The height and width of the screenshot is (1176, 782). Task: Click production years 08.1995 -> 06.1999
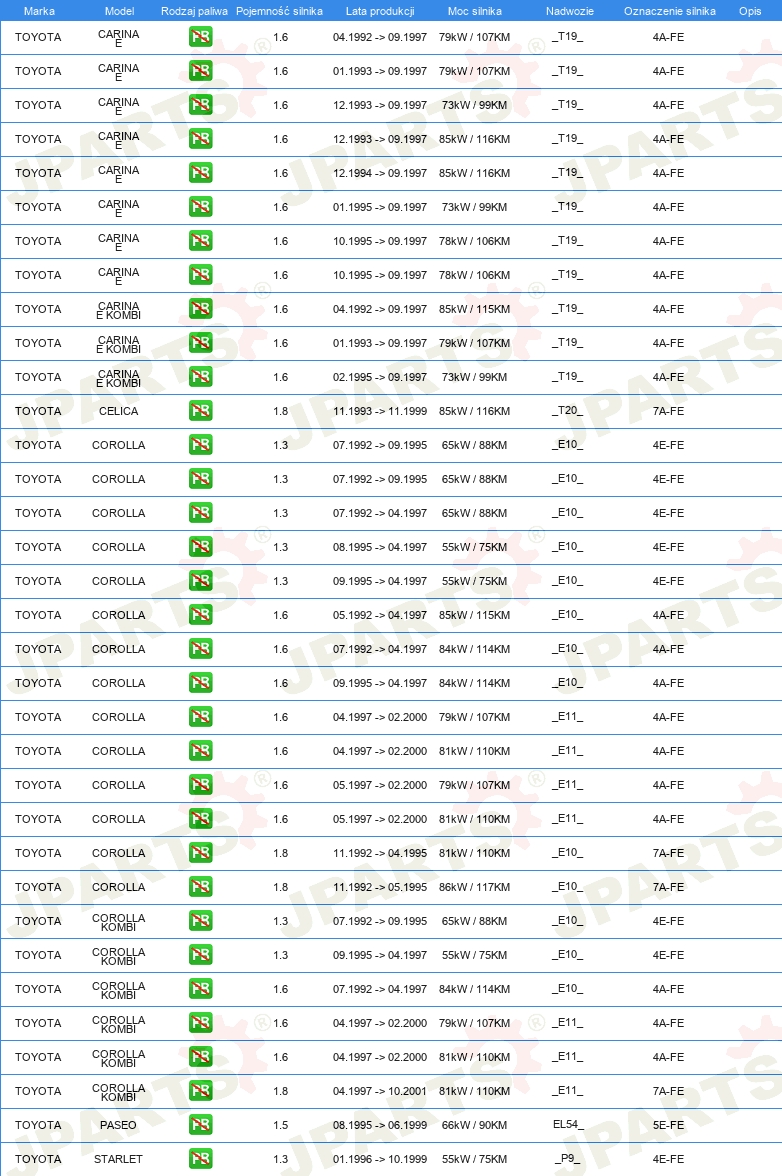point(380,1125)
